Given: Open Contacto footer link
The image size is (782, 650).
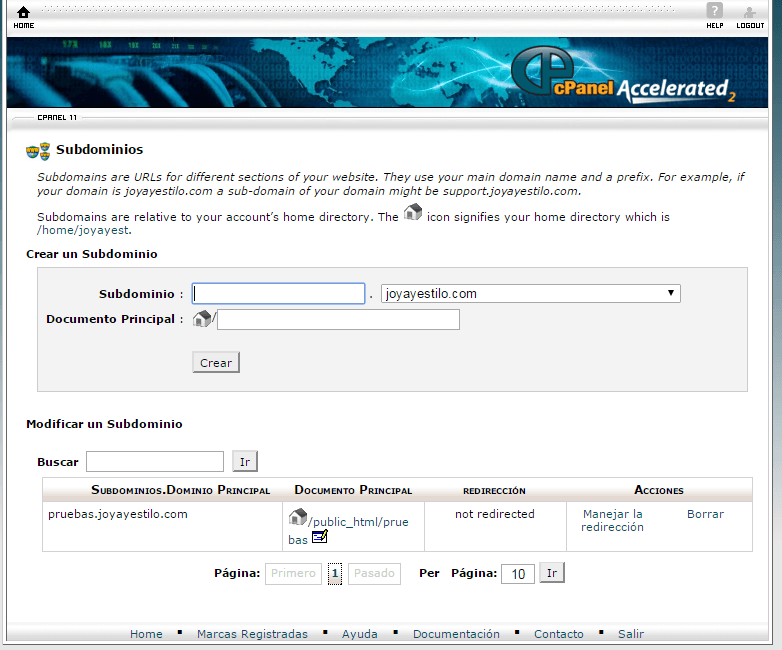Looking at the screenshot, I should 559,634.
